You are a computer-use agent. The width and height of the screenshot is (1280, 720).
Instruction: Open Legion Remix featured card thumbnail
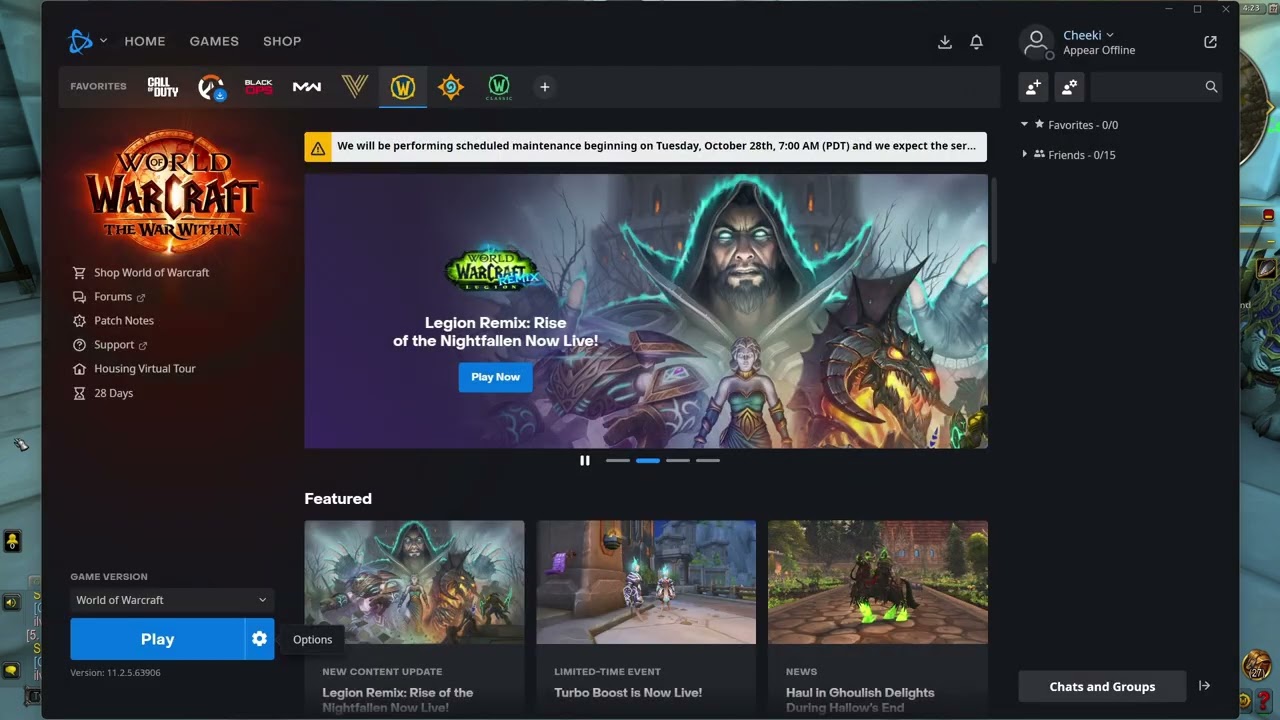tap(414, 582)
